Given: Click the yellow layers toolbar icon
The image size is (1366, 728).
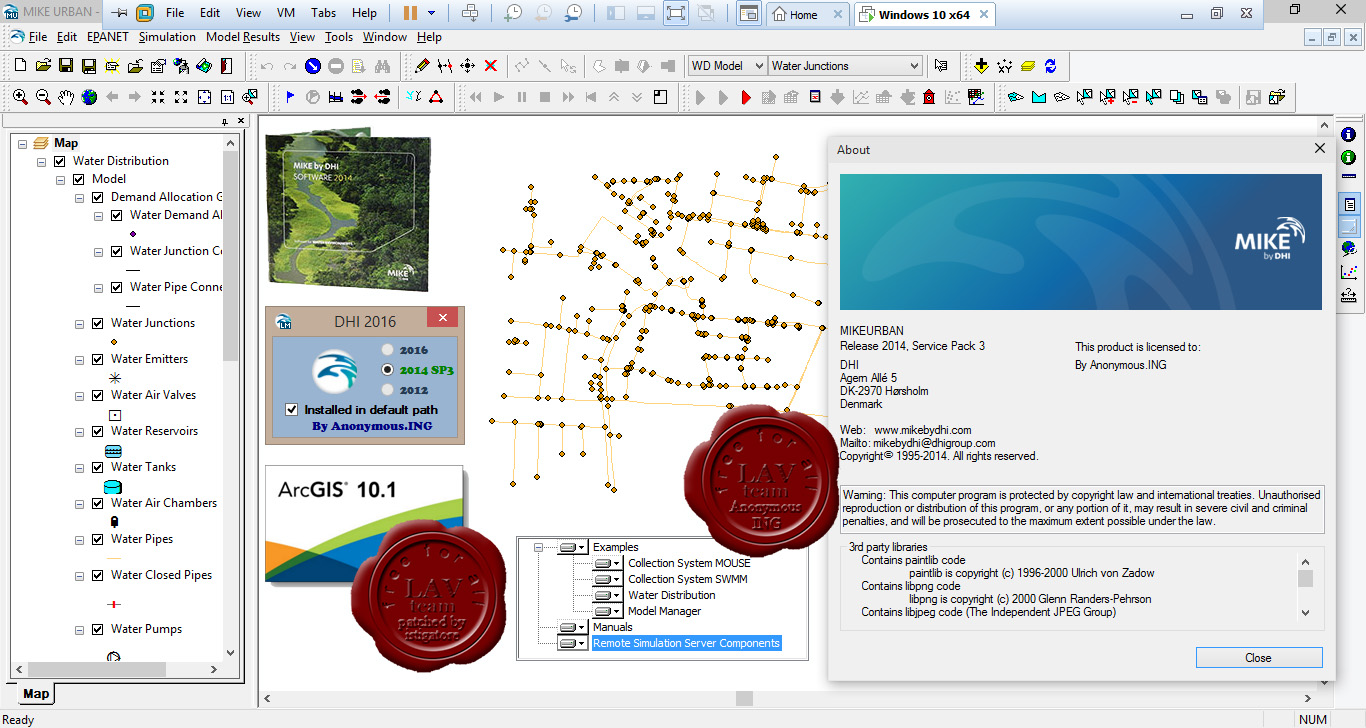Looking at the screenshot, I should [x=1027, y=66].
